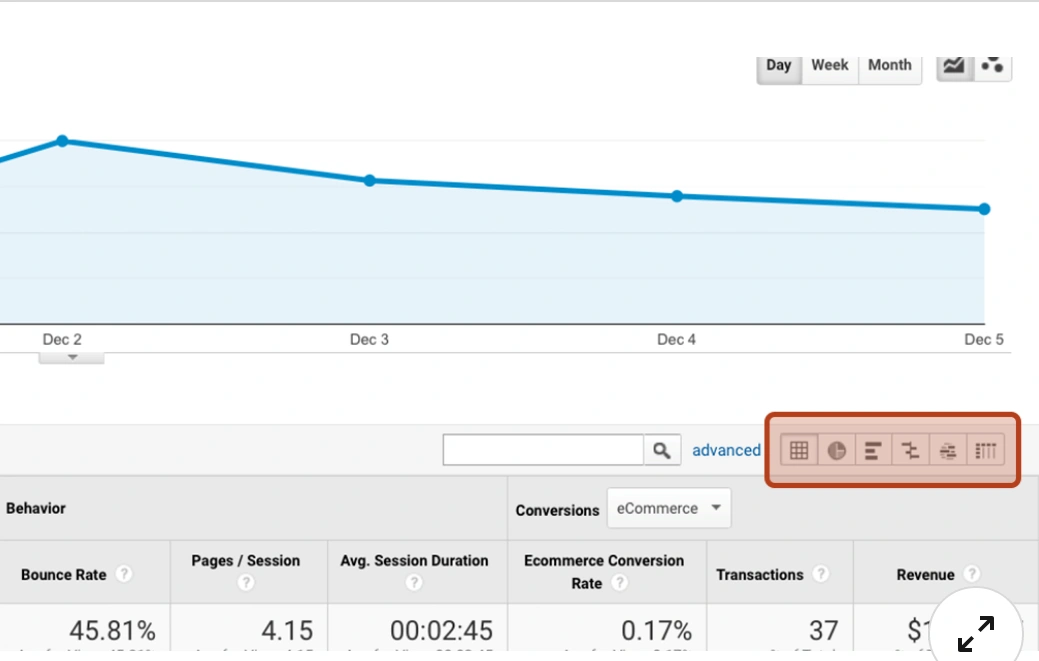Switch to the percentage pie chart view
Screen dimensions: 1039x661
coord(836,450)
